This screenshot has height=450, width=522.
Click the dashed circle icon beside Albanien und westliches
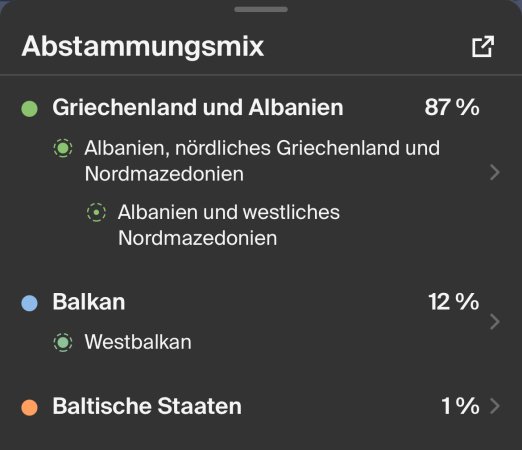[96, 212]
